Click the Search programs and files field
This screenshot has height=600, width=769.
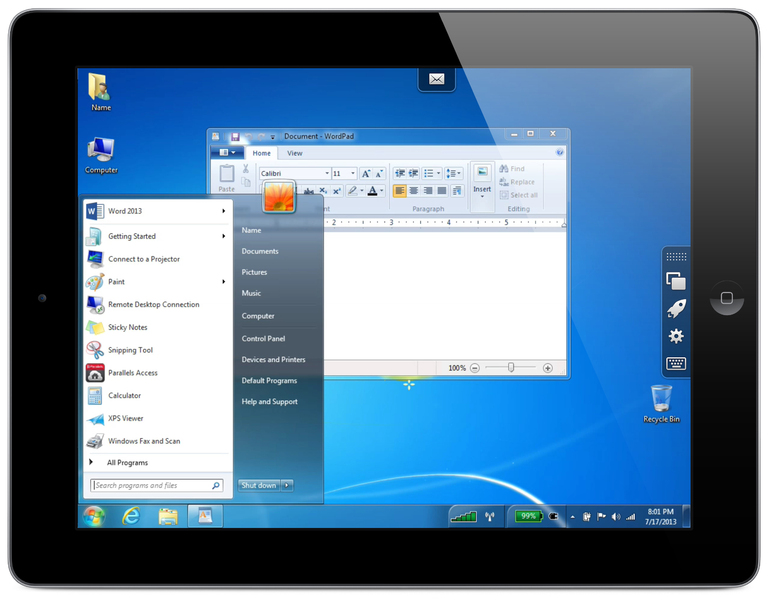[157, 485]
